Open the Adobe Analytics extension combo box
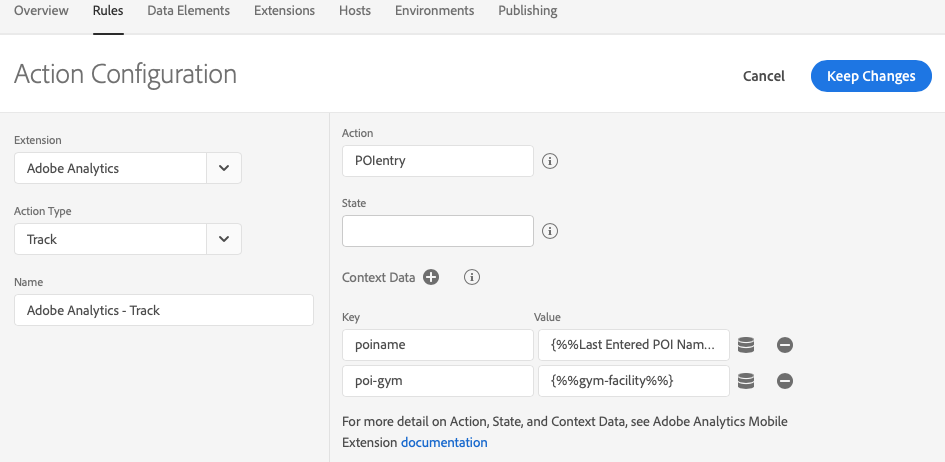Viewport: 945px width, 462px height. [x=110, y=169]
